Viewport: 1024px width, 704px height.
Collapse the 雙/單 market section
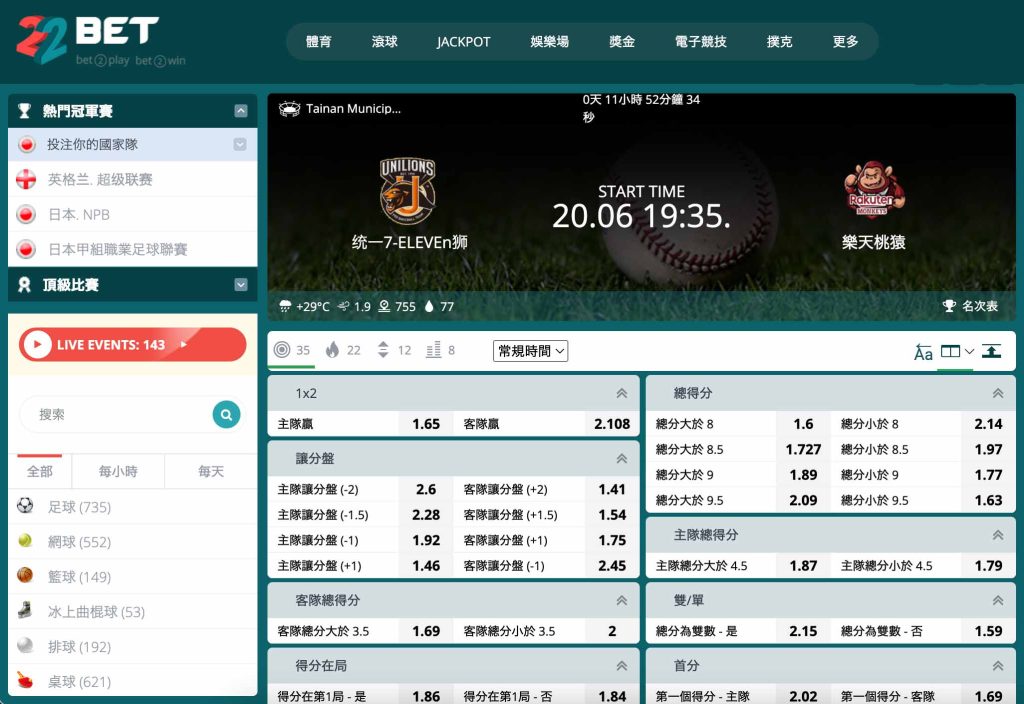click(998, 600)
